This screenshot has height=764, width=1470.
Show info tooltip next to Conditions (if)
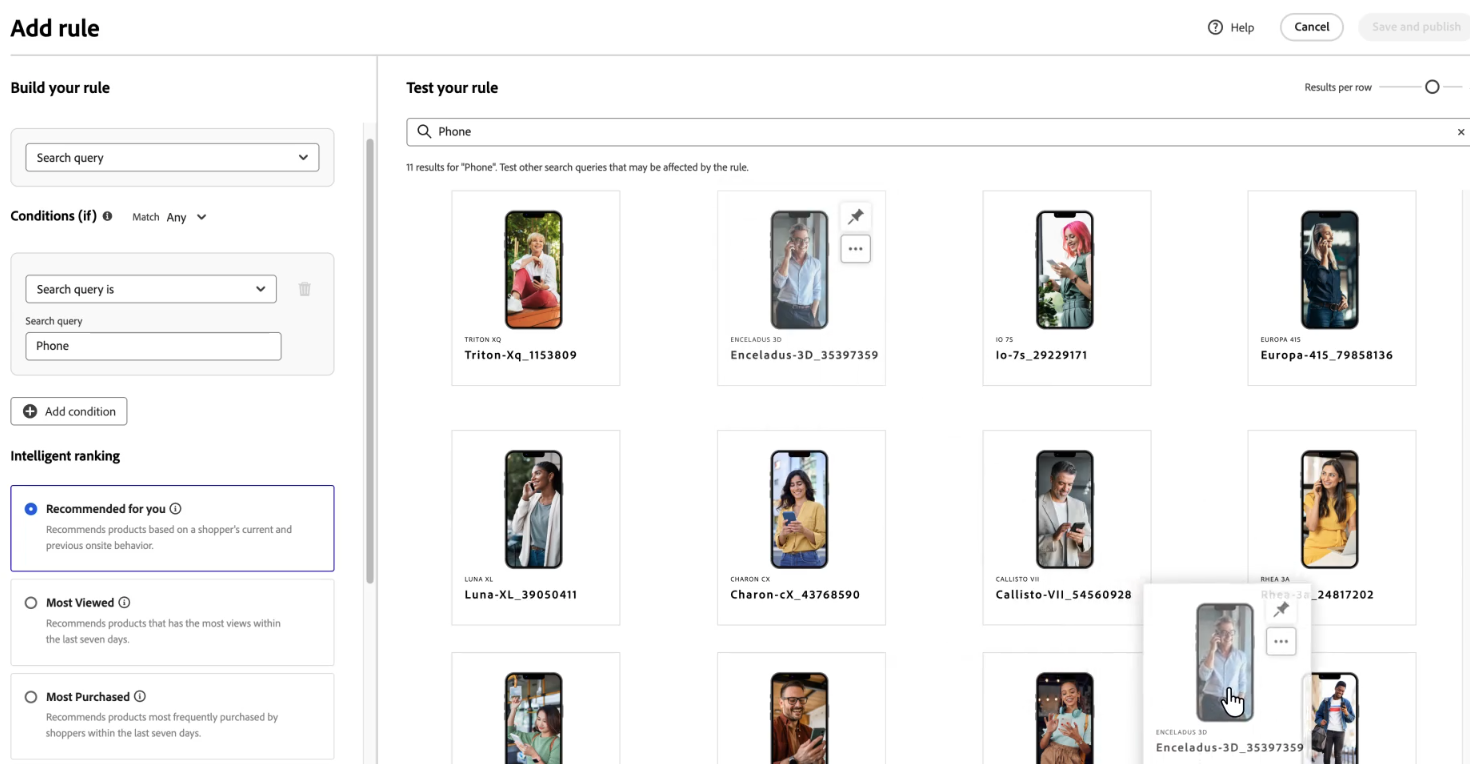107,216
